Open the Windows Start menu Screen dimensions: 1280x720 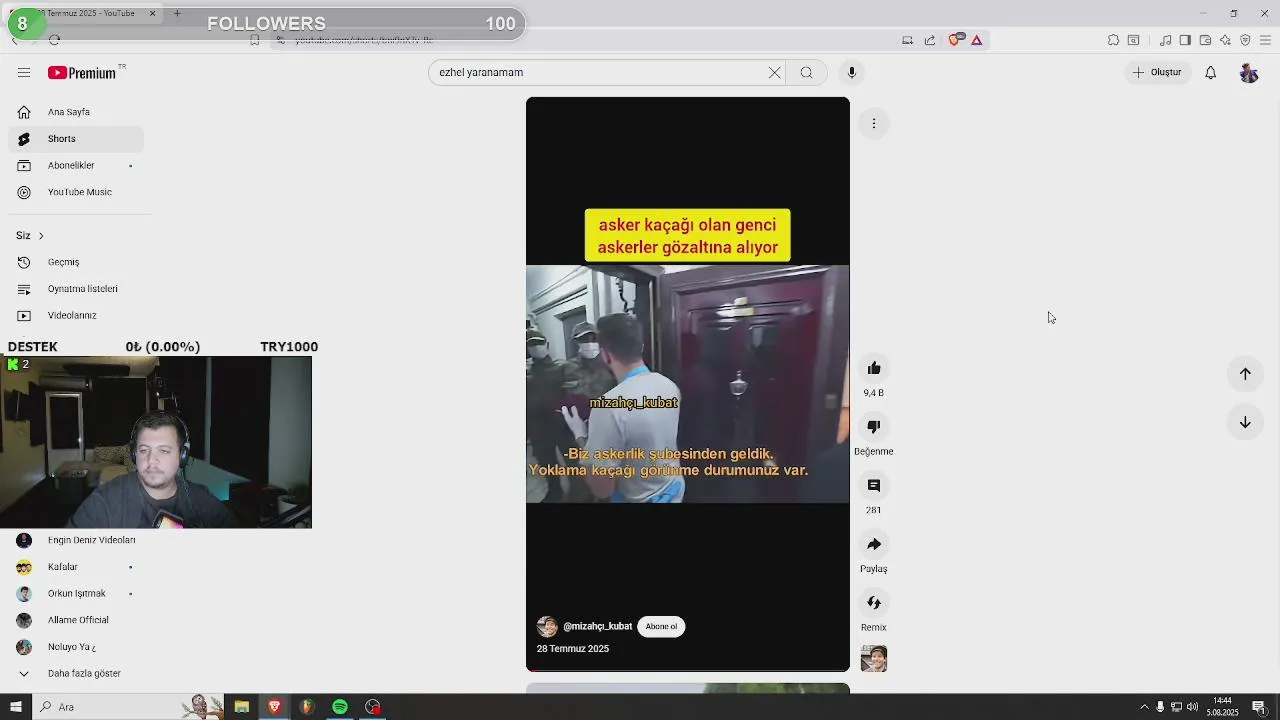point(15,707)
